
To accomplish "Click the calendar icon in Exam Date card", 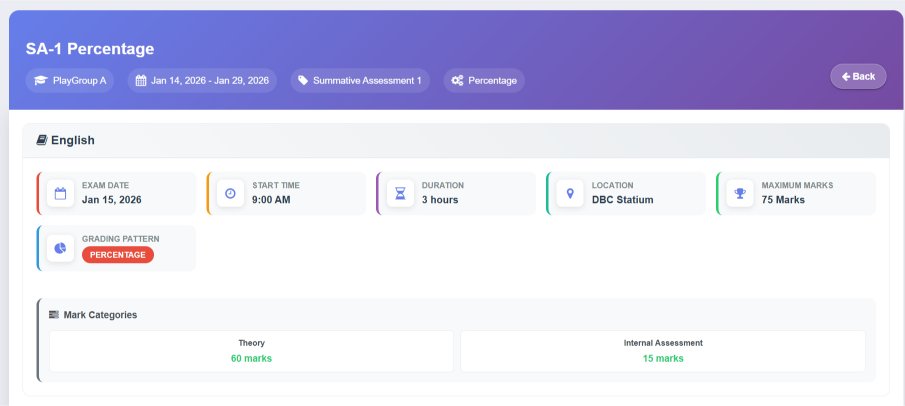I will (60, 193).
